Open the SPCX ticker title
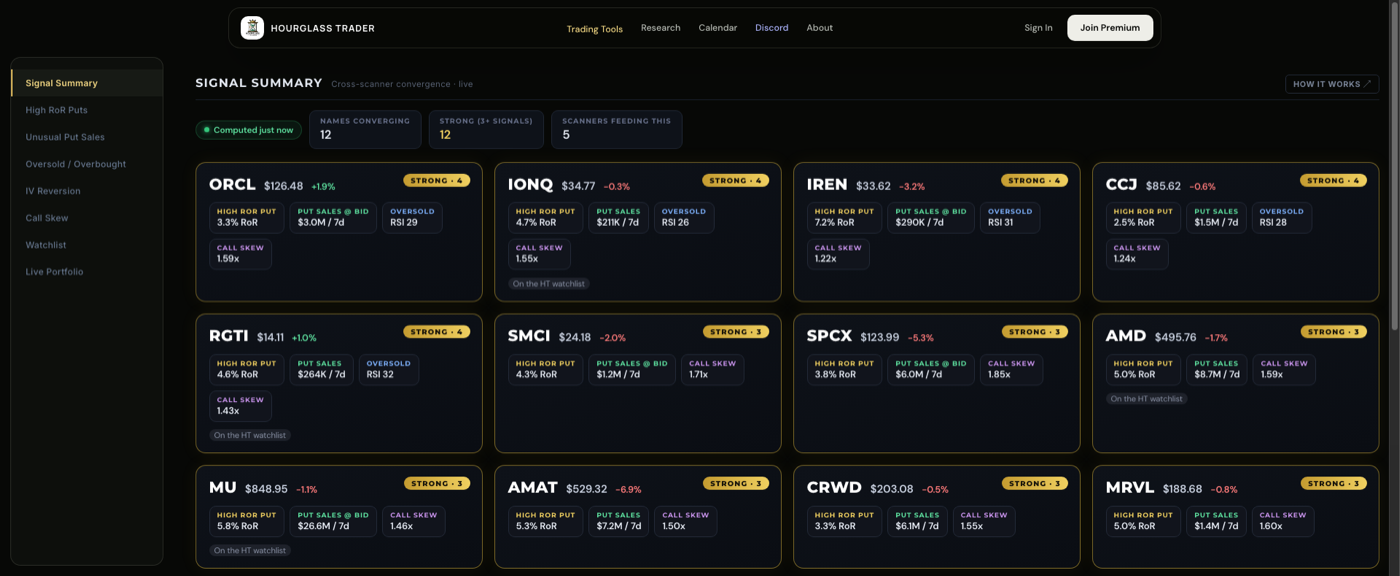The image size is (1400, 576). (x=829, y=336)
